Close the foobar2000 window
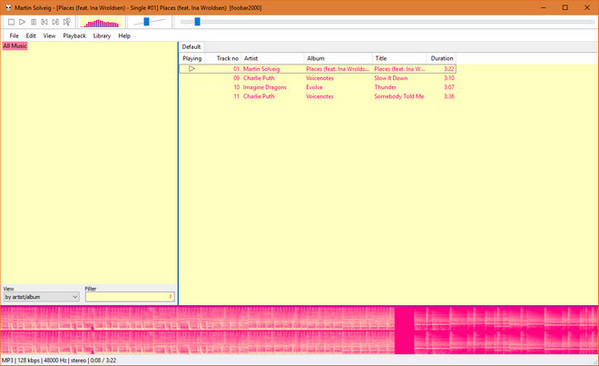The image size is (599, 366). pos(587,8)
